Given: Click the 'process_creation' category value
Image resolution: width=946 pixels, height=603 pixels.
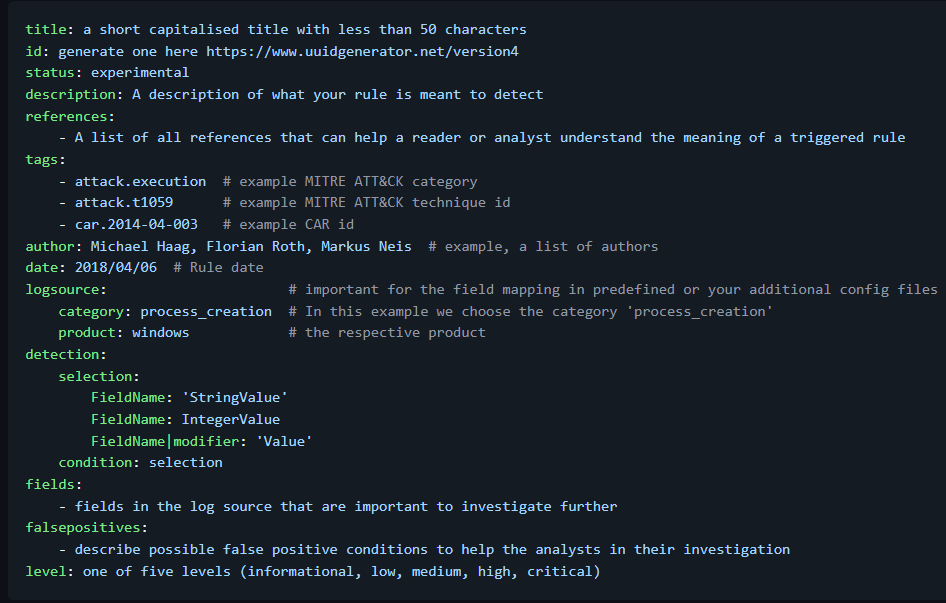Looking at the screenshot, I should click(206, 311).
